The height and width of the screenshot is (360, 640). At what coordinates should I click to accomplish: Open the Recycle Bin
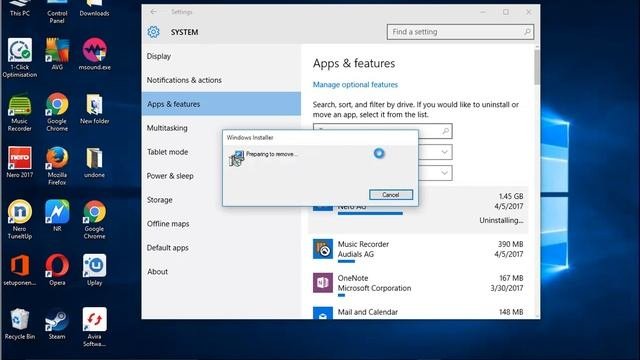point(20,324)
